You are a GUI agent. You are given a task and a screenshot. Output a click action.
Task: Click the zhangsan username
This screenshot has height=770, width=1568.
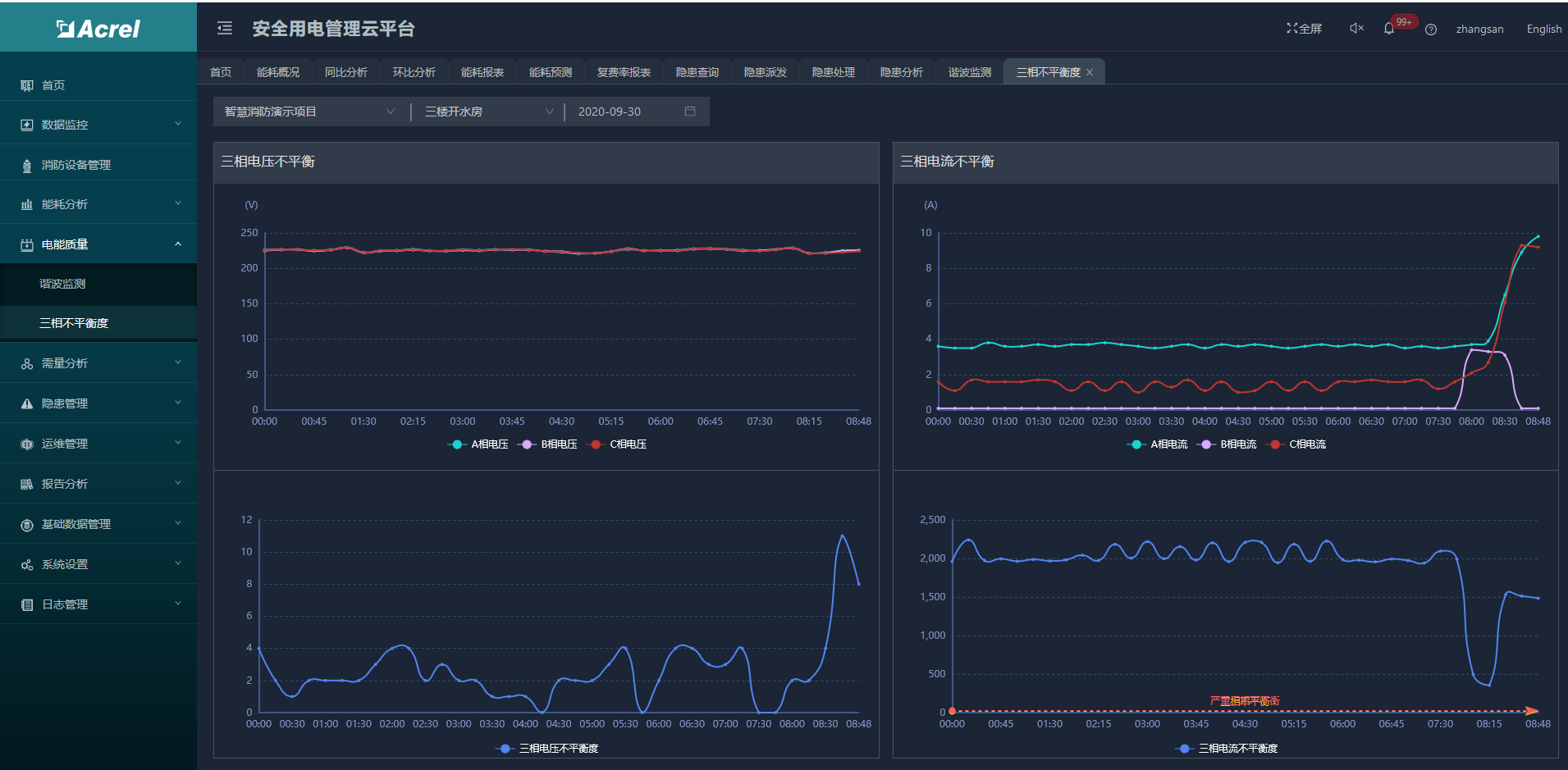1479,29
